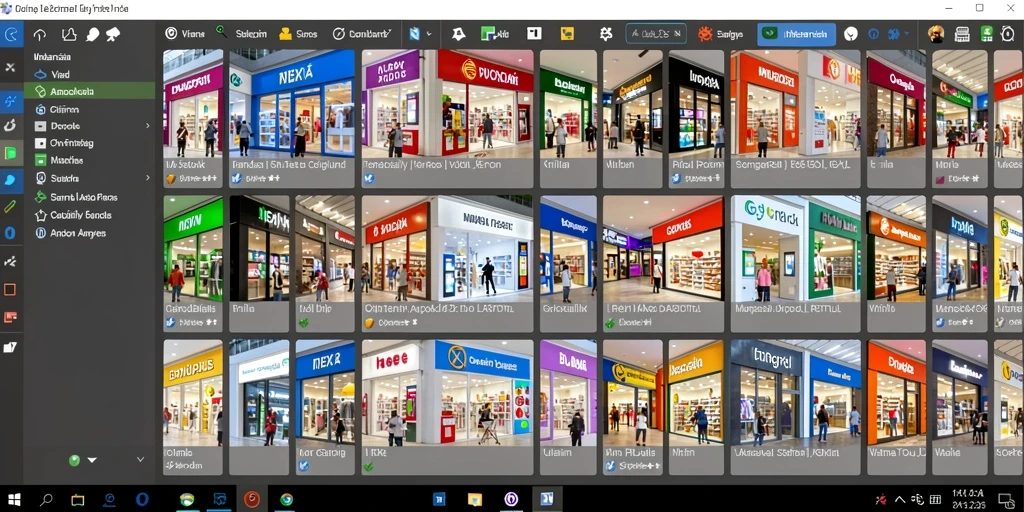Expand the fourth sidebar item's chevron arrow
This screenshot has height=512, width=1024.
[148, 125]
